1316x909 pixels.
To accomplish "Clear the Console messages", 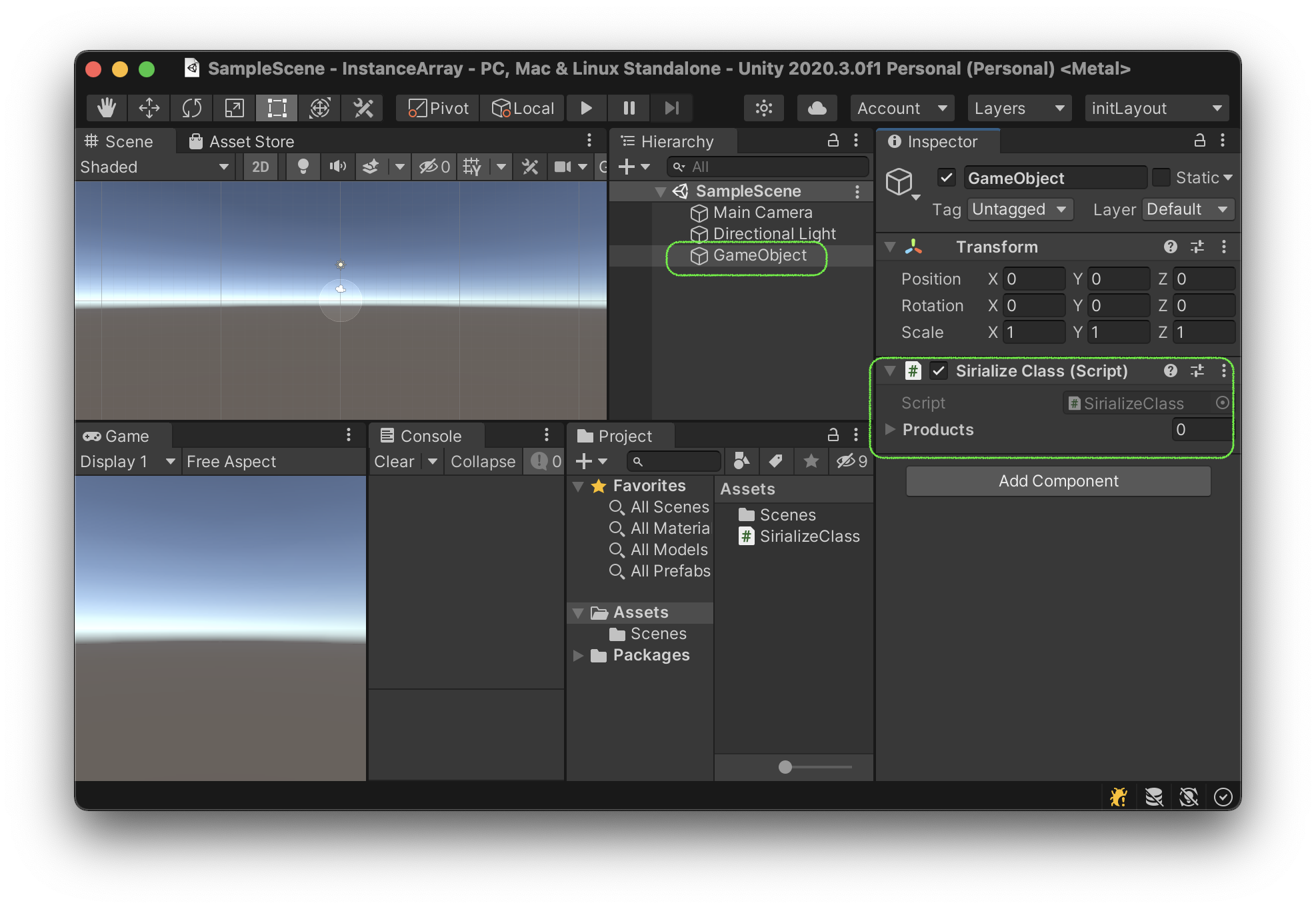I will click(394, 460).
